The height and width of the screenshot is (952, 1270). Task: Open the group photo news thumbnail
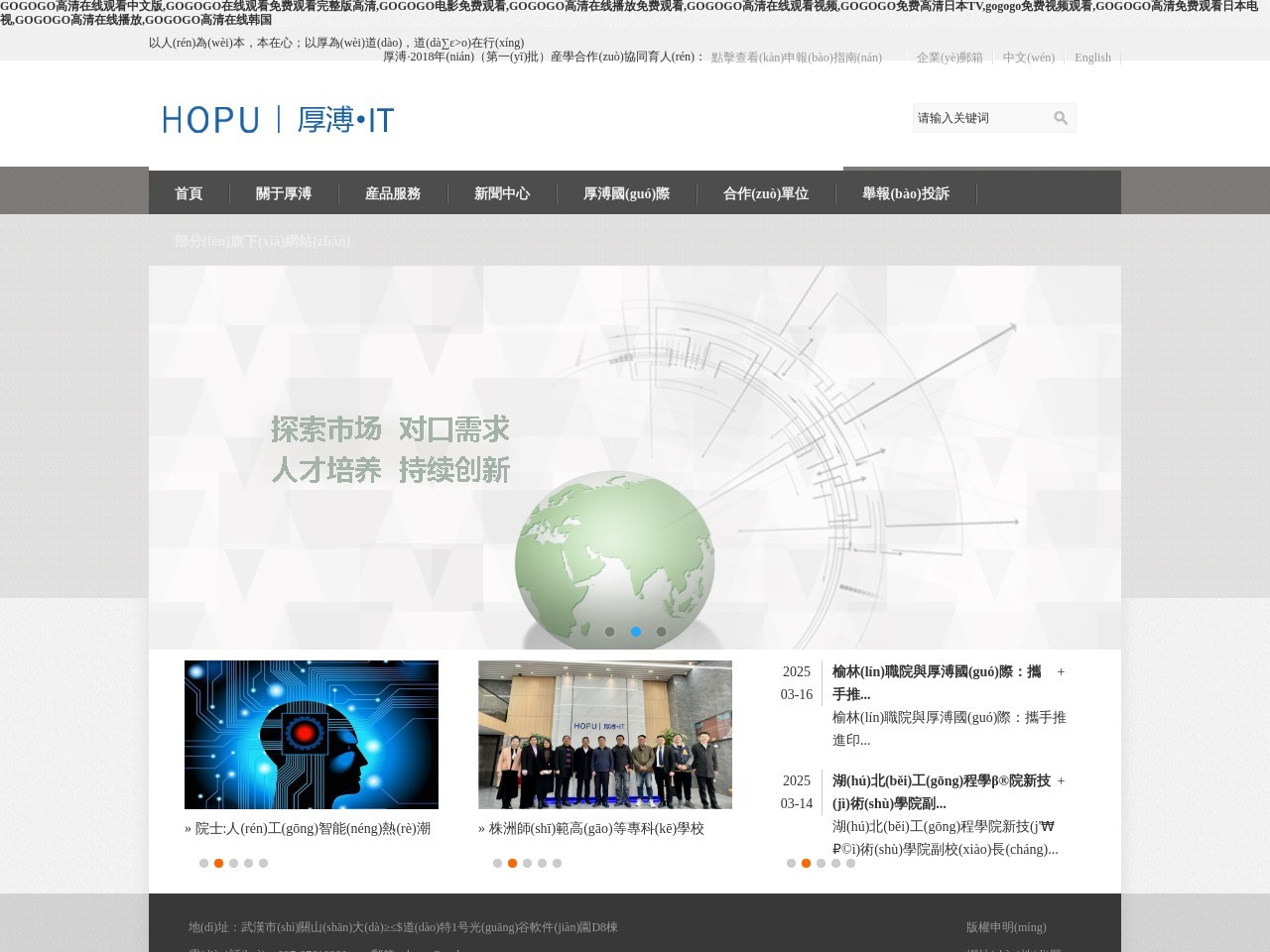tap(605, 735)
